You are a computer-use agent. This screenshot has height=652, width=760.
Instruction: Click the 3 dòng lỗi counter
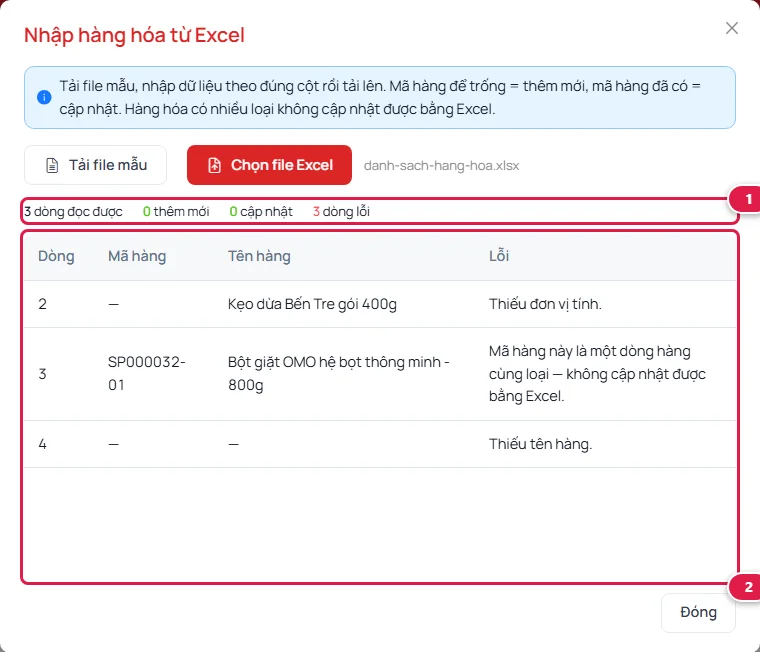[341, 211]
